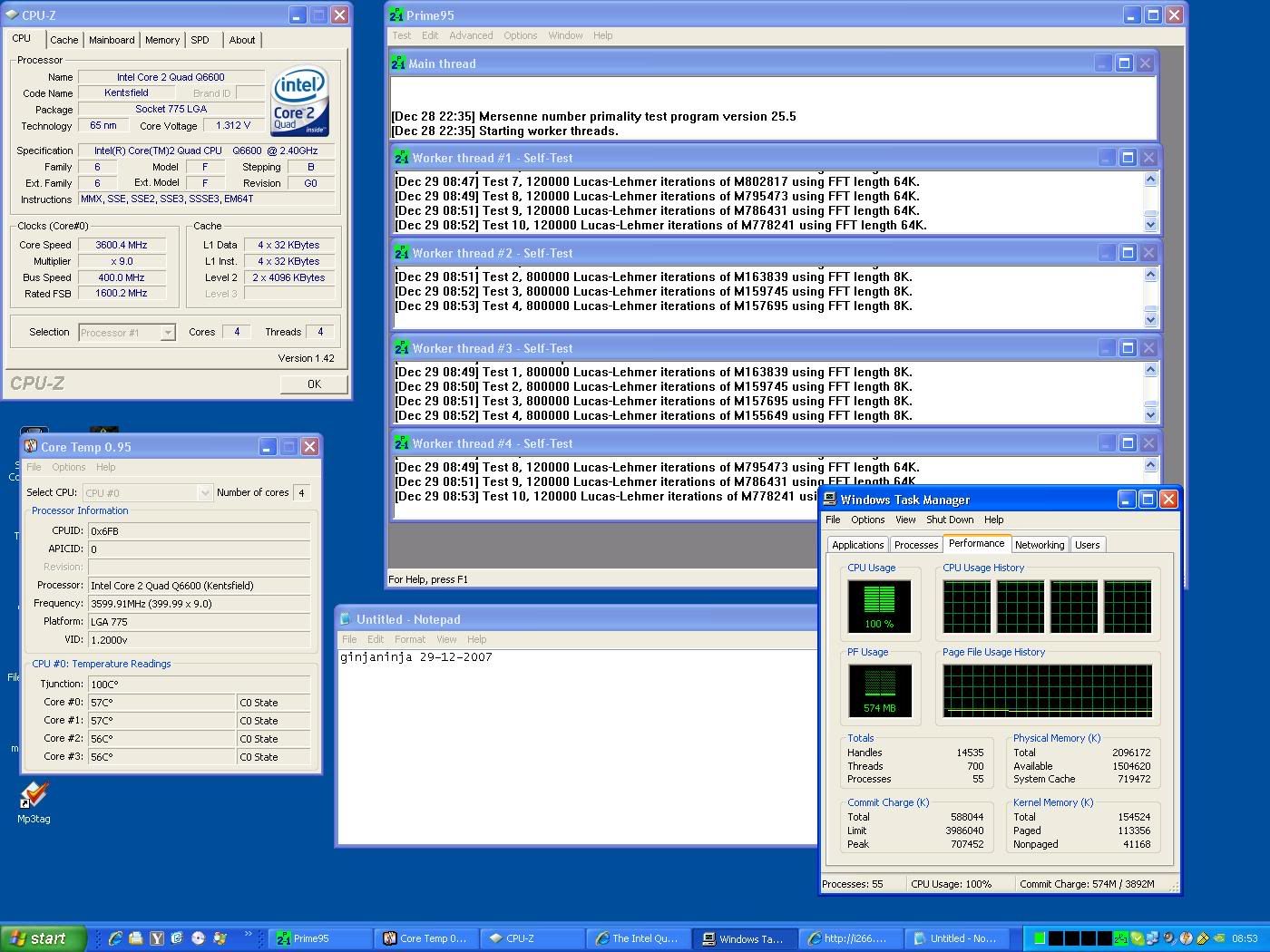
Task: Click Page File Usage History graph
Action: tap(1047, 690)
